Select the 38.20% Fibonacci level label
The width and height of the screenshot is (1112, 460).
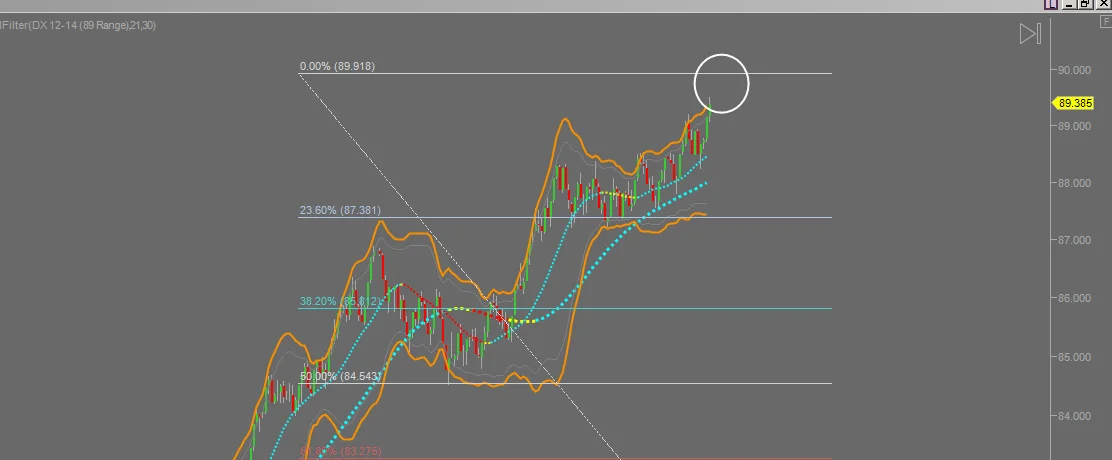click(340, 301)
